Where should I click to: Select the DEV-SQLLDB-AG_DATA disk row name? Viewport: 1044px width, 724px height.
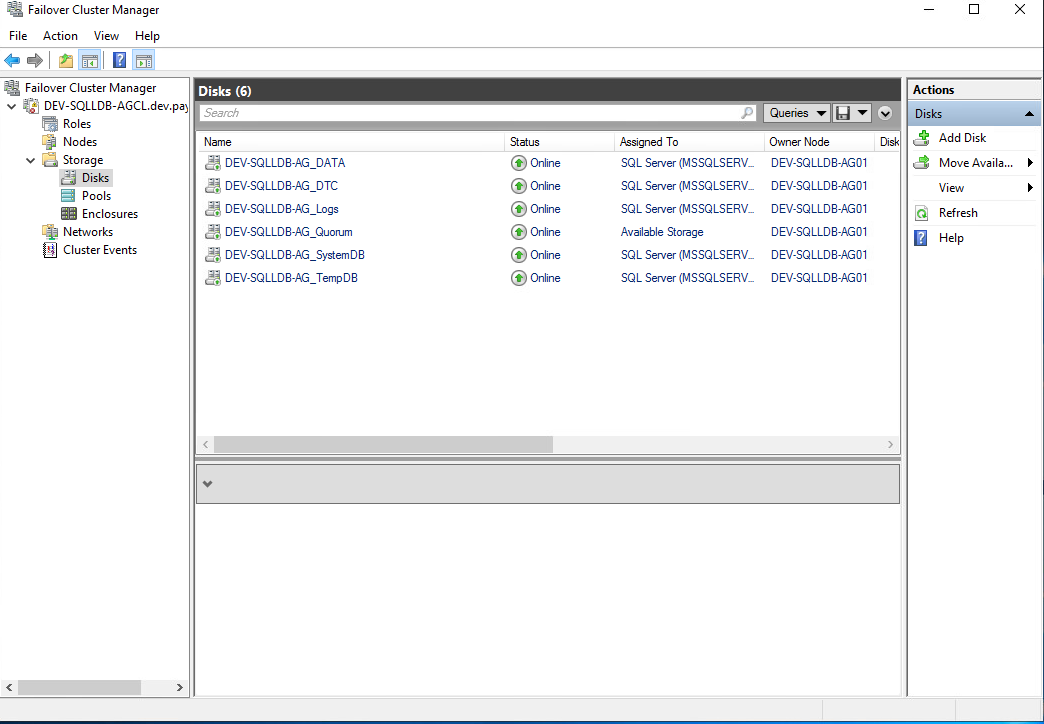(x=285, y=163)
